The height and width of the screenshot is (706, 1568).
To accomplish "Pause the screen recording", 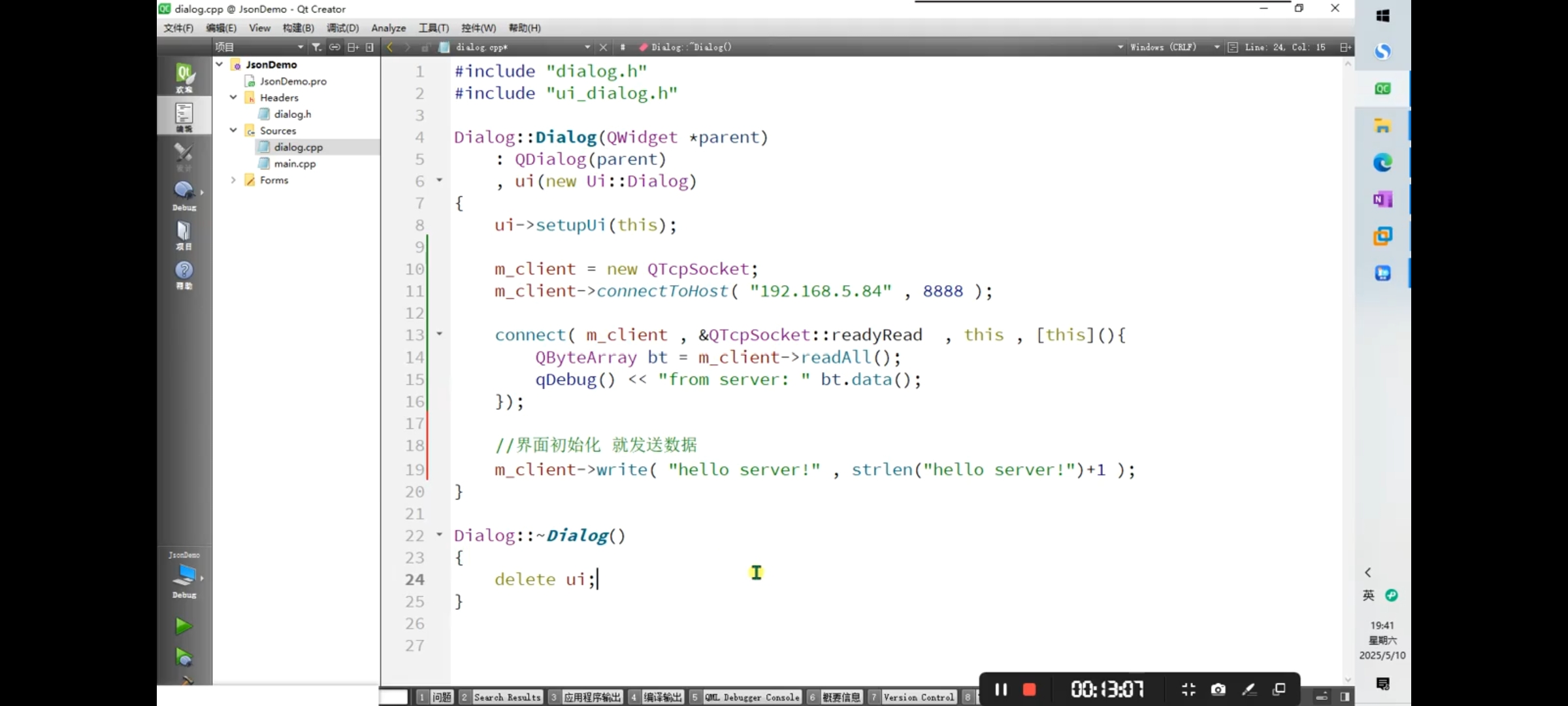I will click(x=1000, y=689).
